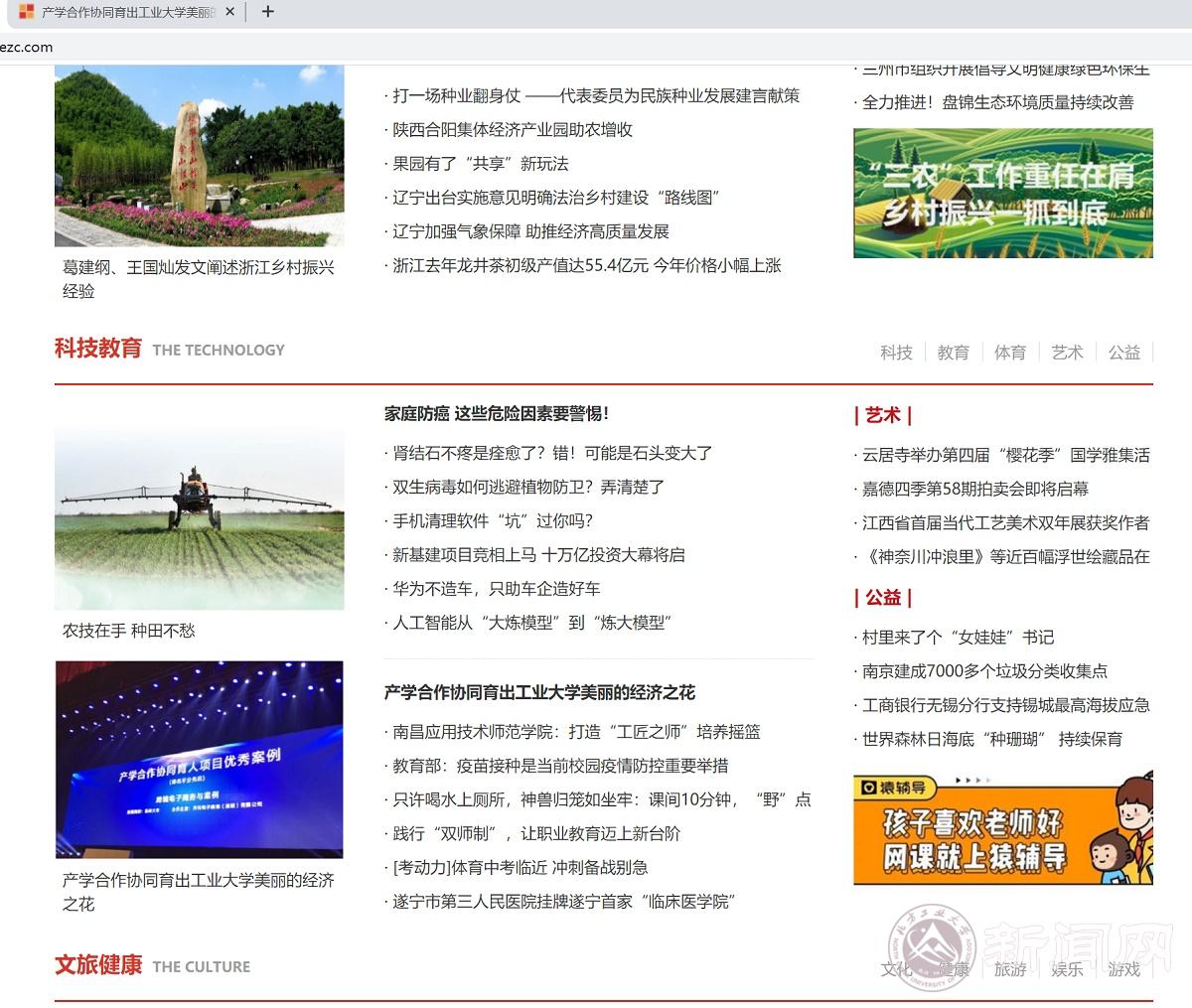Open the 三农 乡村振兴 green banner
Image resolution: width=1192 pixels, height=1008 pixels.
pos(1002,193)
